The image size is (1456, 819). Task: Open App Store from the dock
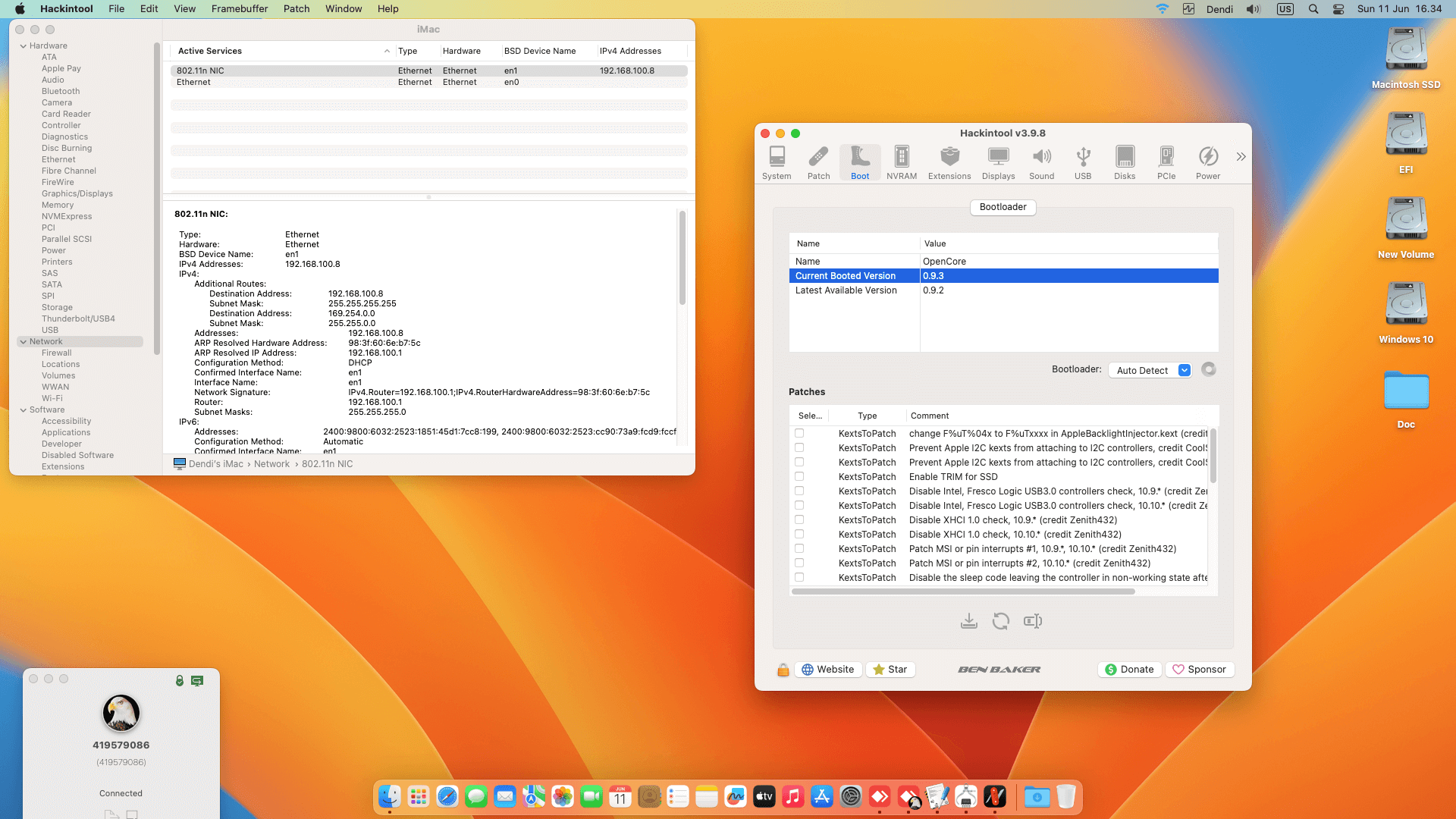pyautogui.click(x=822, y=796)
